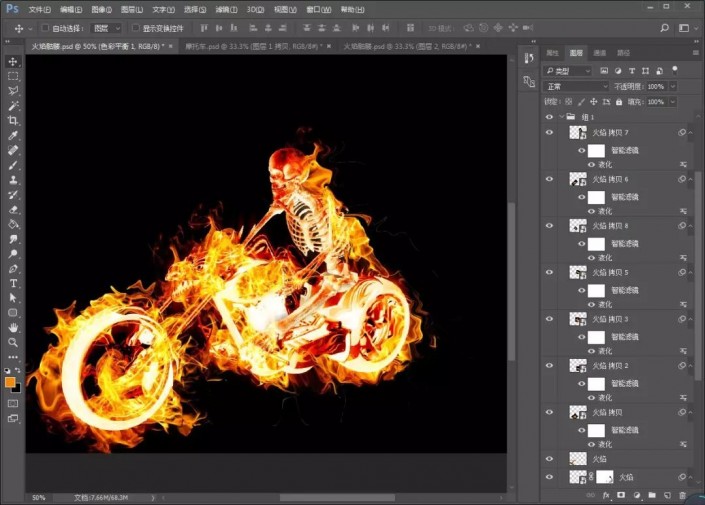Screen dimensions: 705x505
Task: Open the 类型 layer filter dropdown
Action: point(567,71)
